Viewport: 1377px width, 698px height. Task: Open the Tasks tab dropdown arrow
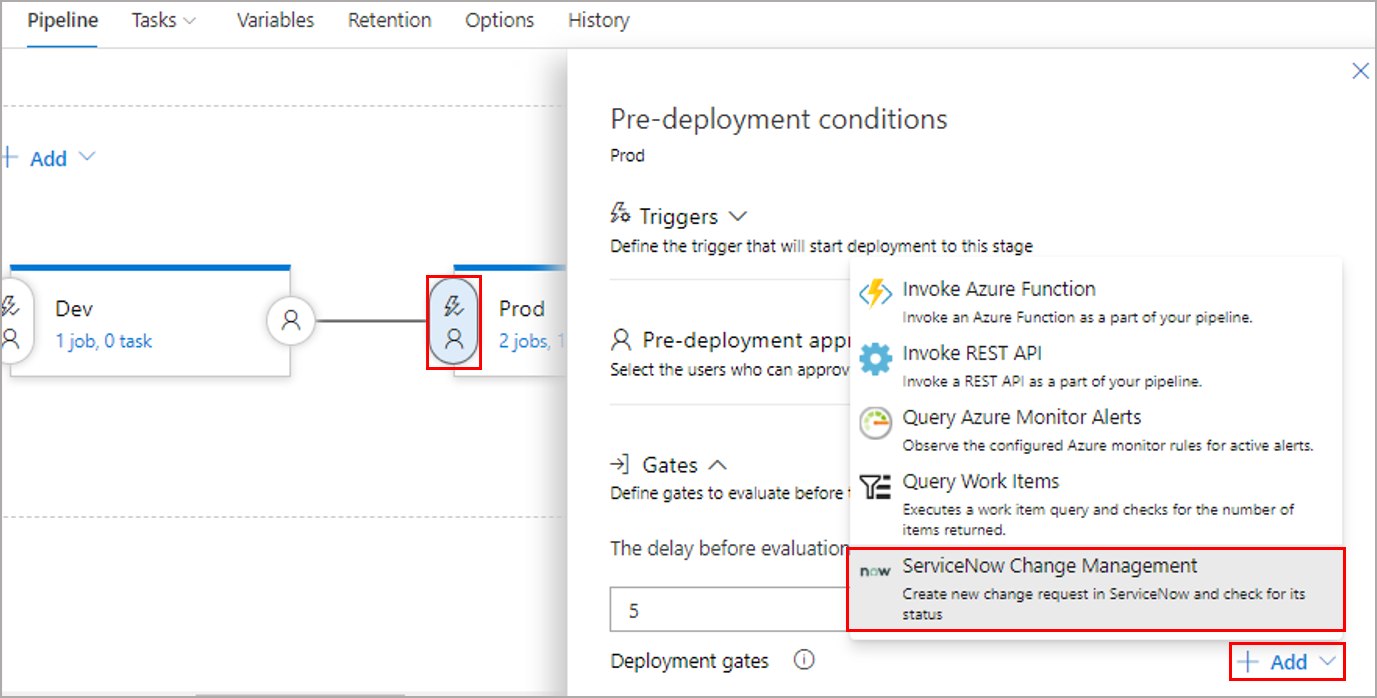pos(188,19)
